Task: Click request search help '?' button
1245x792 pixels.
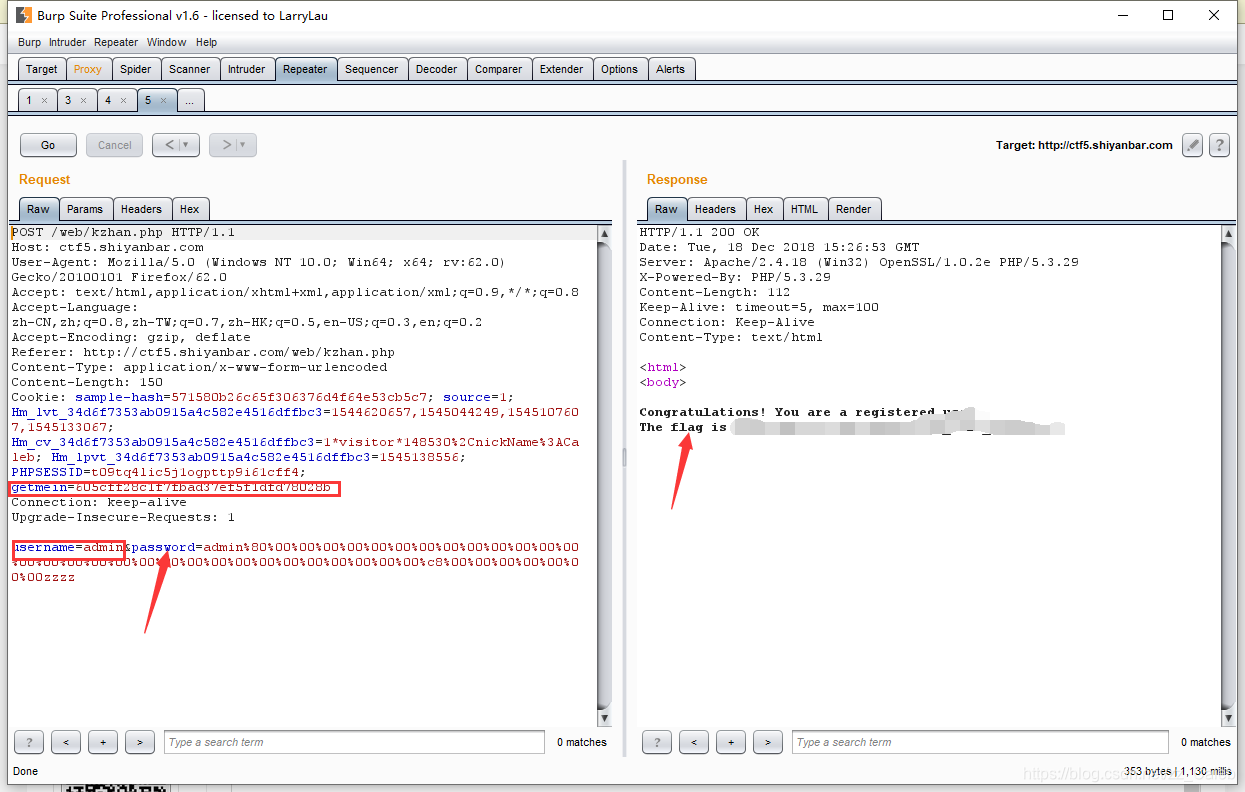Action: 29,742
